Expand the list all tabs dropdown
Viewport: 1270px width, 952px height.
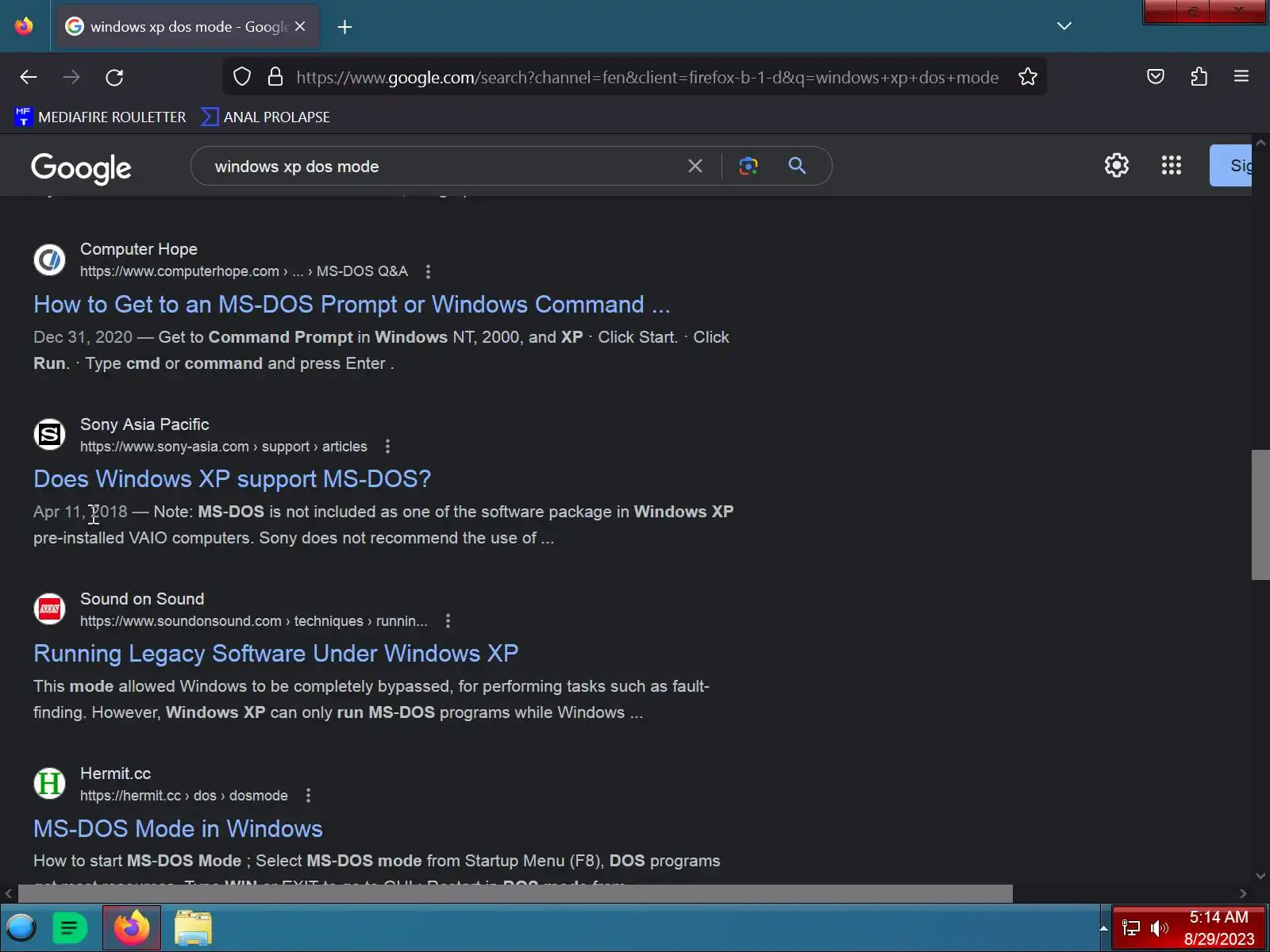1064,26
